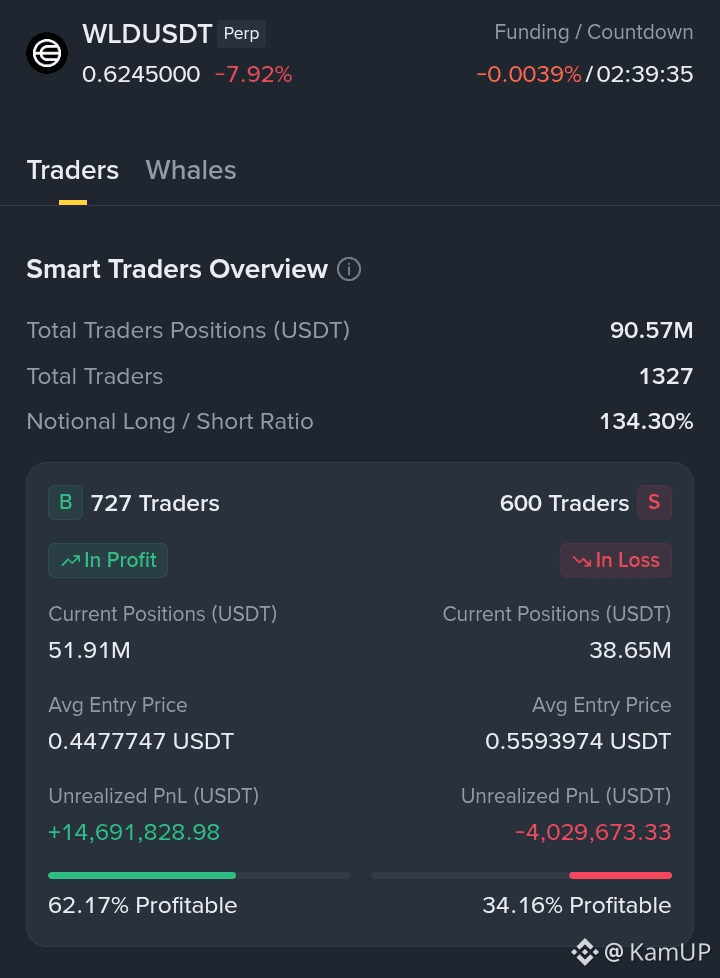This screenshot has height=978, width=720.
Task: Open the Smart Traders Overview info icon
Action: [x=349, y=269]
